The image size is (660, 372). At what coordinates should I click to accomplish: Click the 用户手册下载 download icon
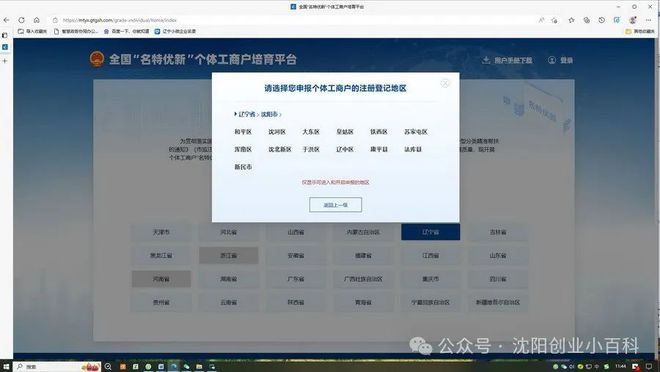coord(486,60)
